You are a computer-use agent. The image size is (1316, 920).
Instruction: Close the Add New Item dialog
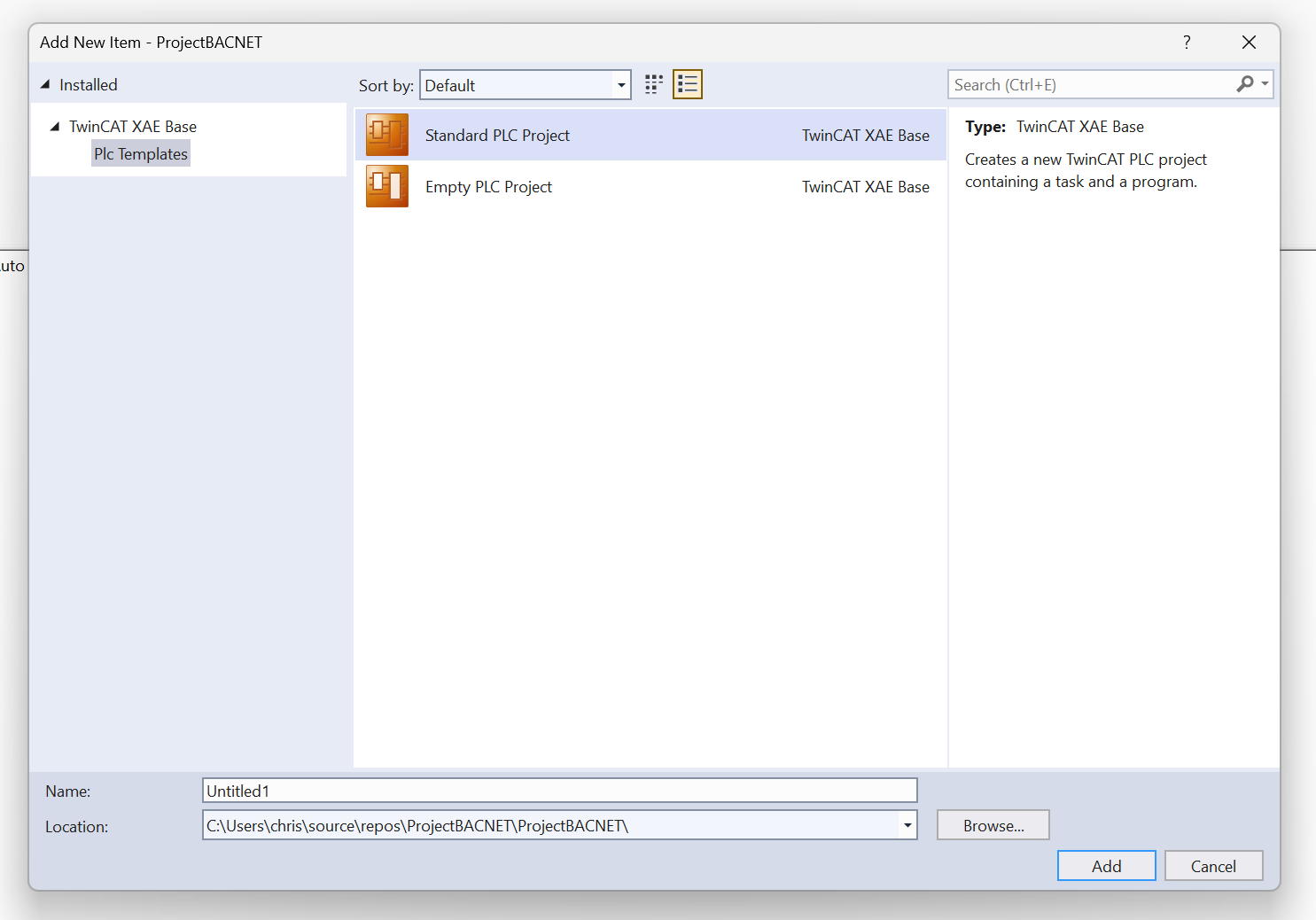pos(1249,43)
